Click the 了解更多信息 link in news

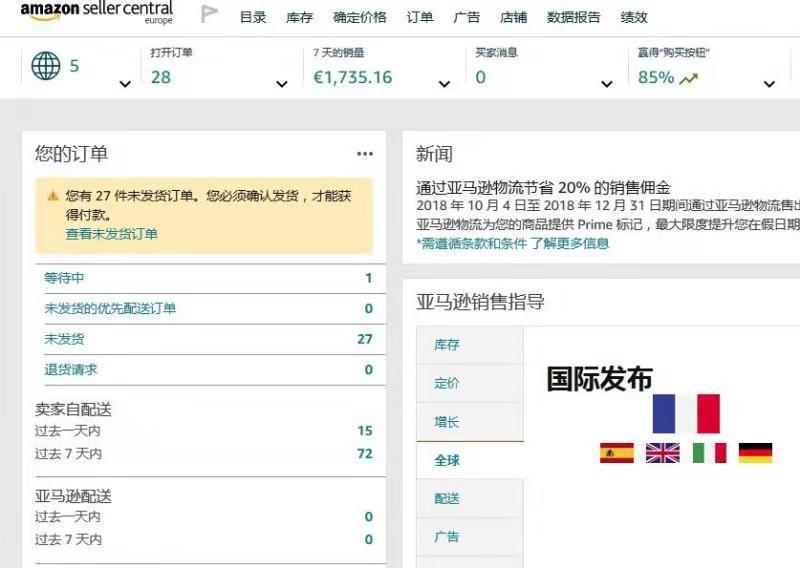[x=569, y=243]
